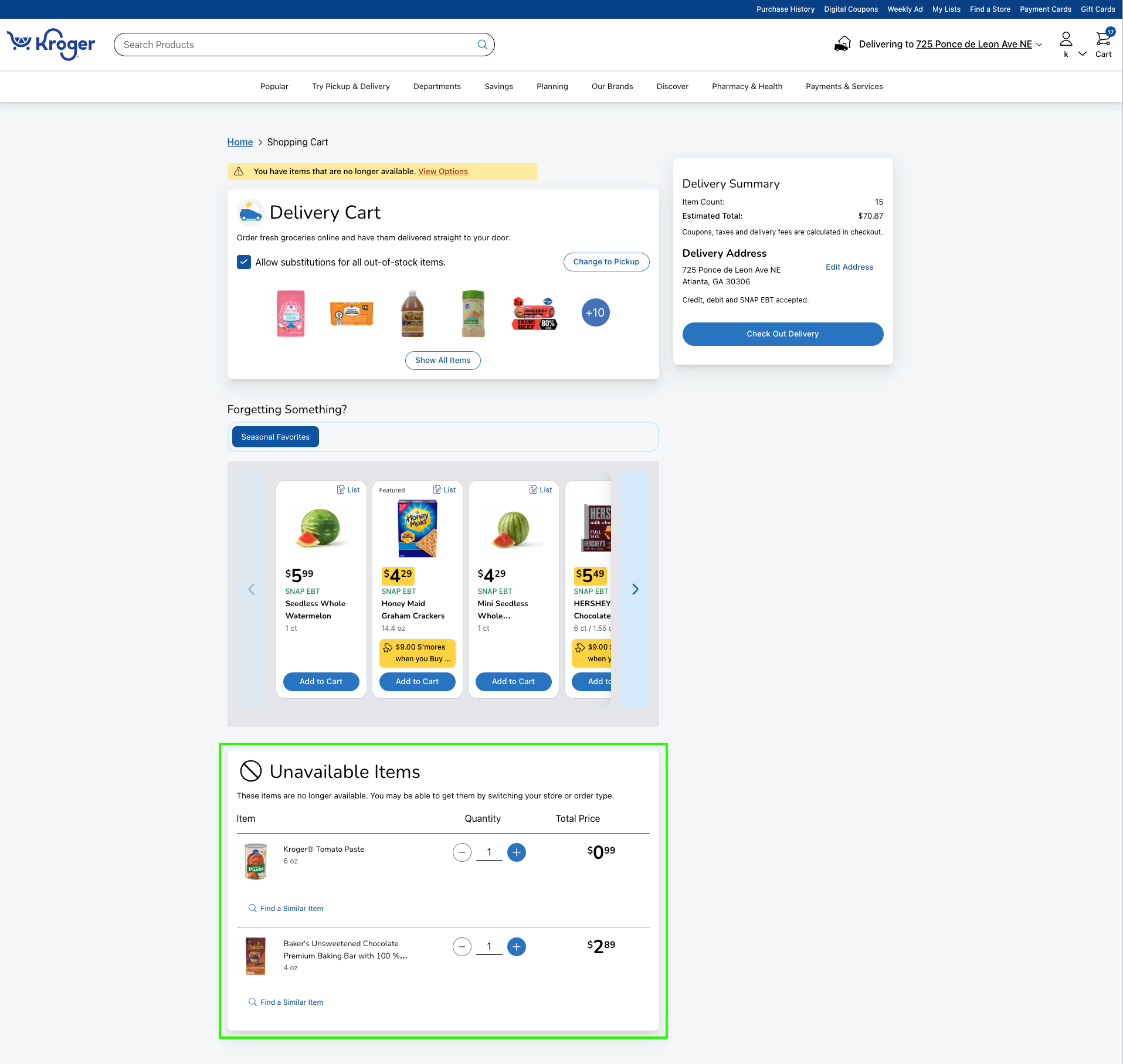This screenshot has height=1064, width=1123.
Task: Edit Tomato Paste quantity field
Action: point(489,852)
